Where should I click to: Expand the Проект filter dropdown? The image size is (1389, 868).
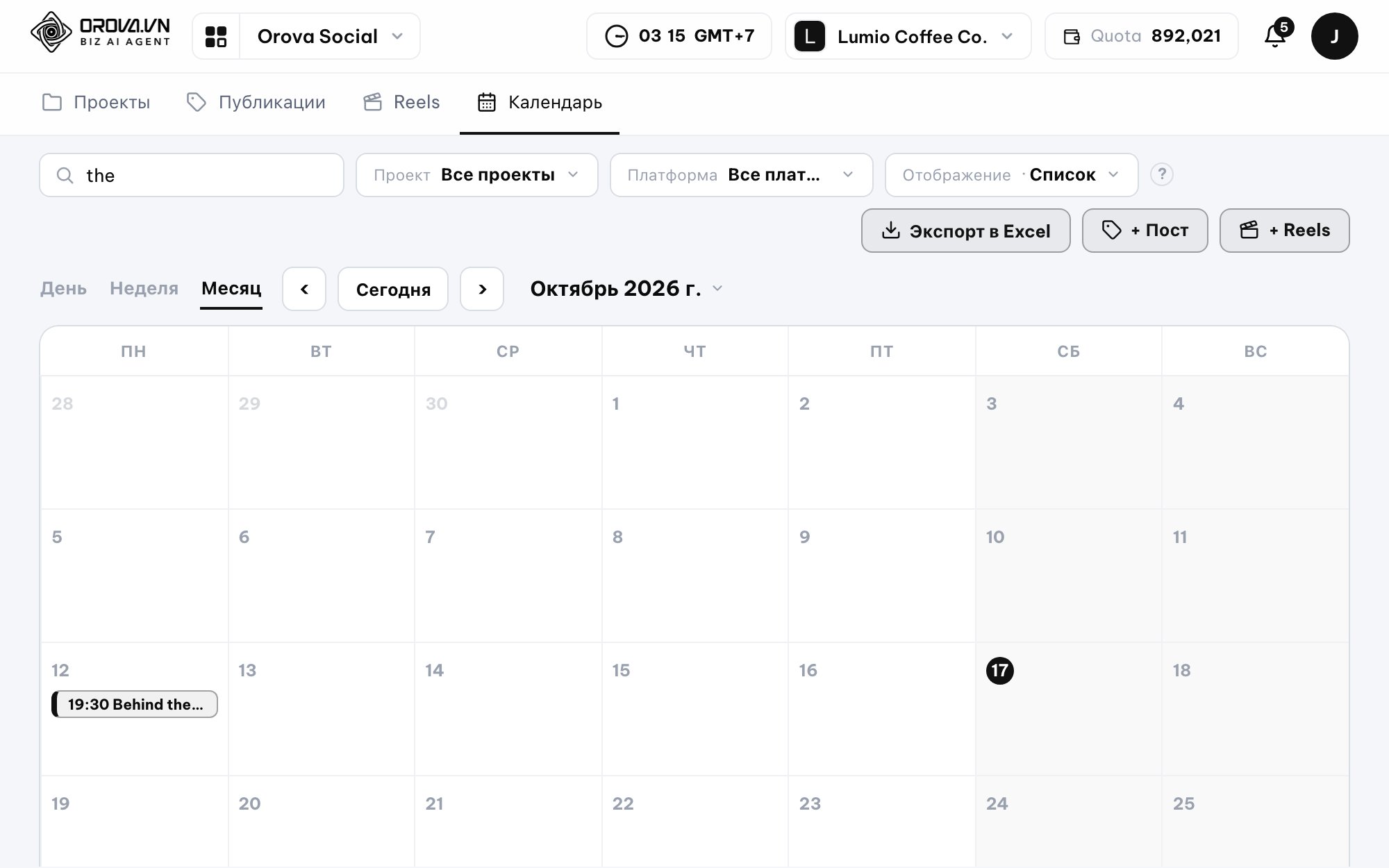pyautogui.click(x=477, y=175)
